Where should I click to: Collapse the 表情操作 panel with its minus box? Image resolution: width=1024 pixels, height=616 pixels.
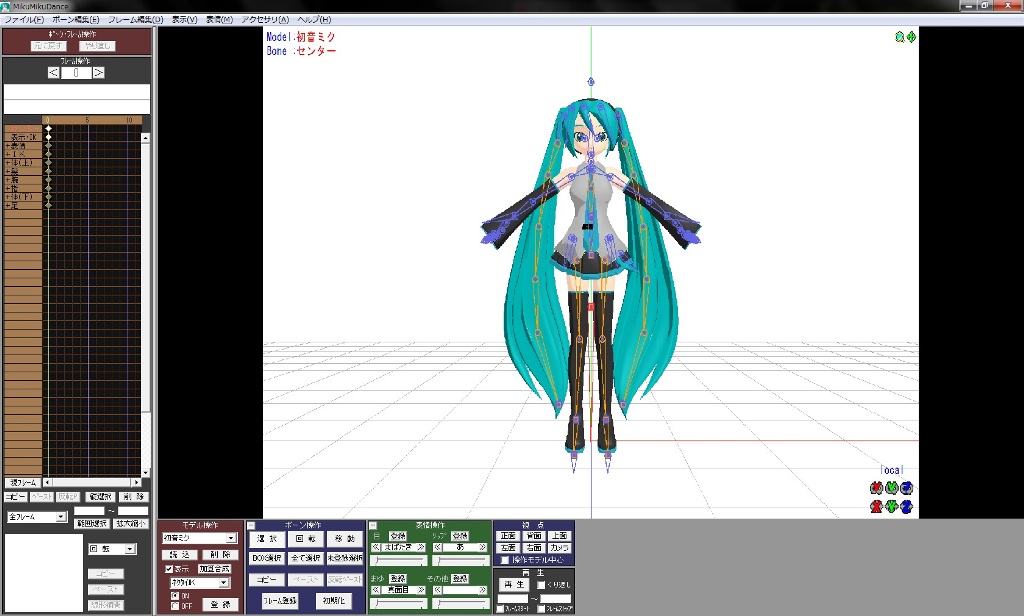click(x=374, y=525)
